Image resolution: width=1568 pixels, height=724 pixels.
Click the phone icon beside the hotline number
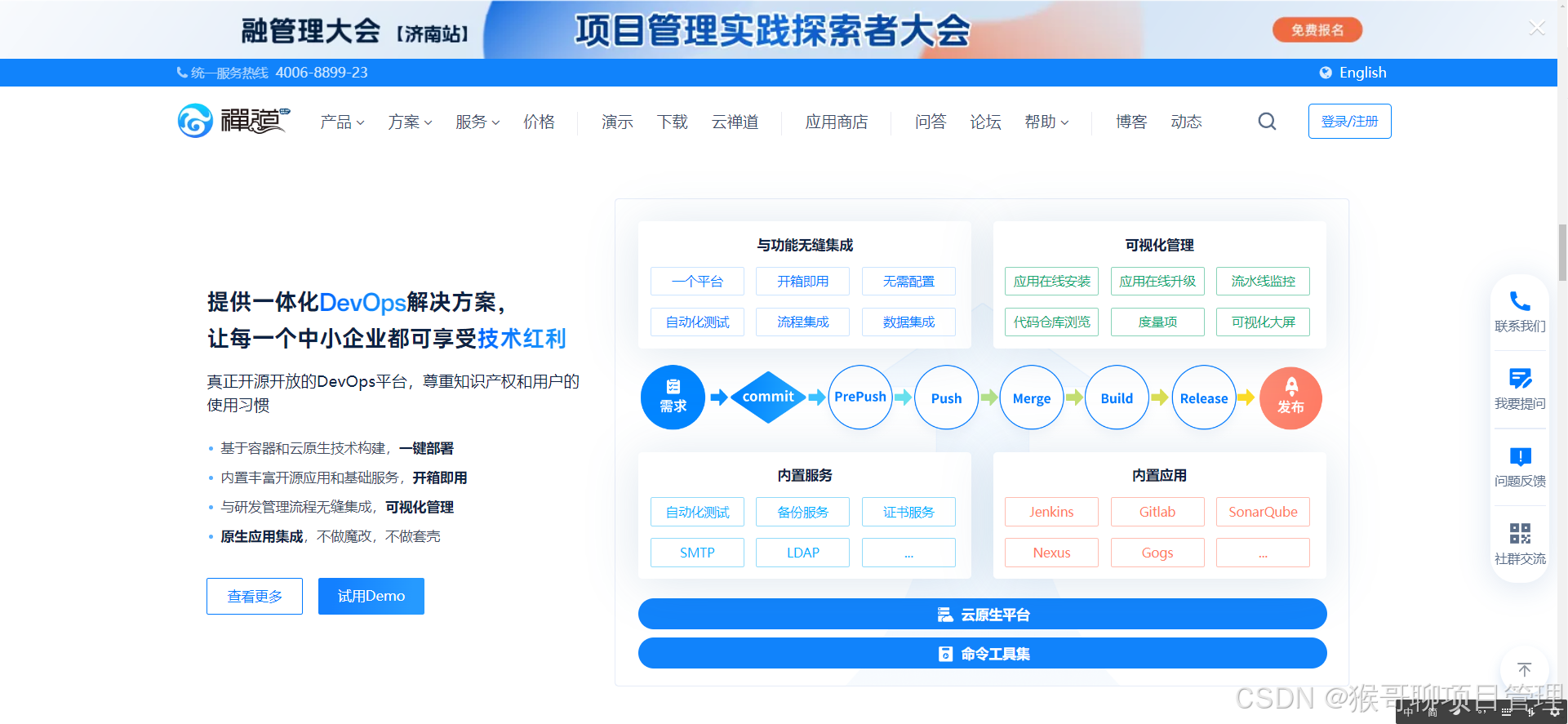tap(182, 73)
